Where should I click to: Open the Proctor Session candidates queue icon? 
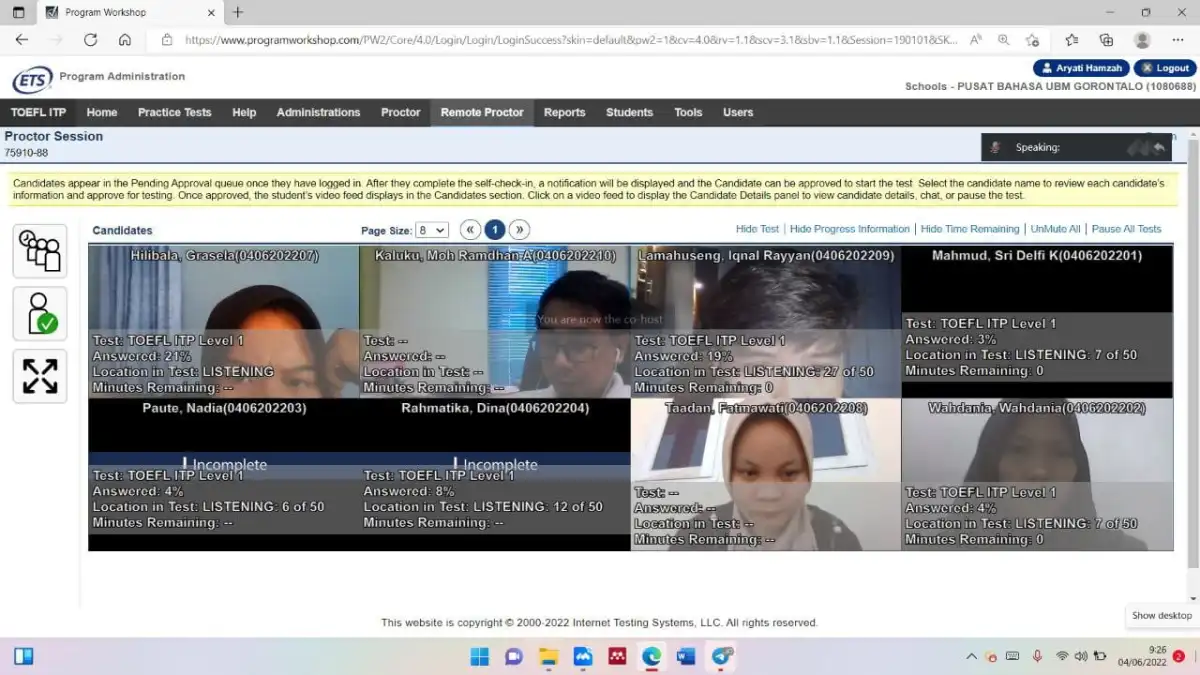[x=40, y=250]
